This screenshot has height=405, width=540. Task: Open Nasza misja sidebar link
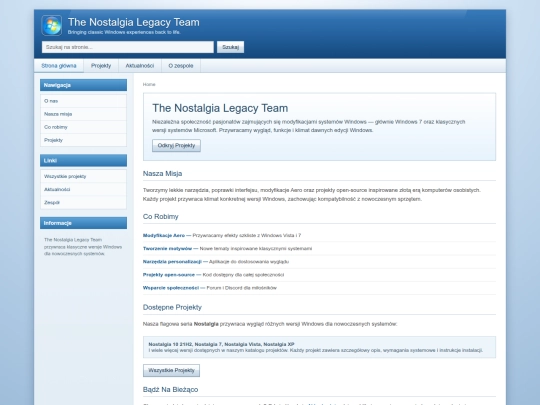83,114
